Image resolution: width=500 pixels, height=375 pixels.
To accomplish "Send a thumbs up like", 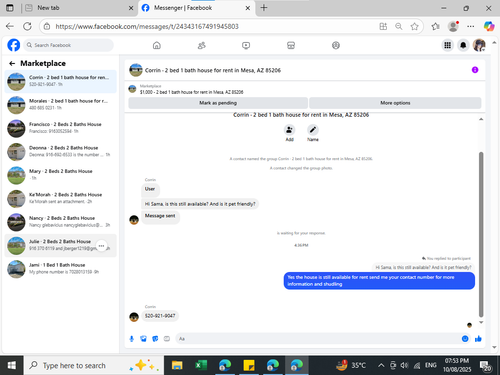I will point(478,339).
